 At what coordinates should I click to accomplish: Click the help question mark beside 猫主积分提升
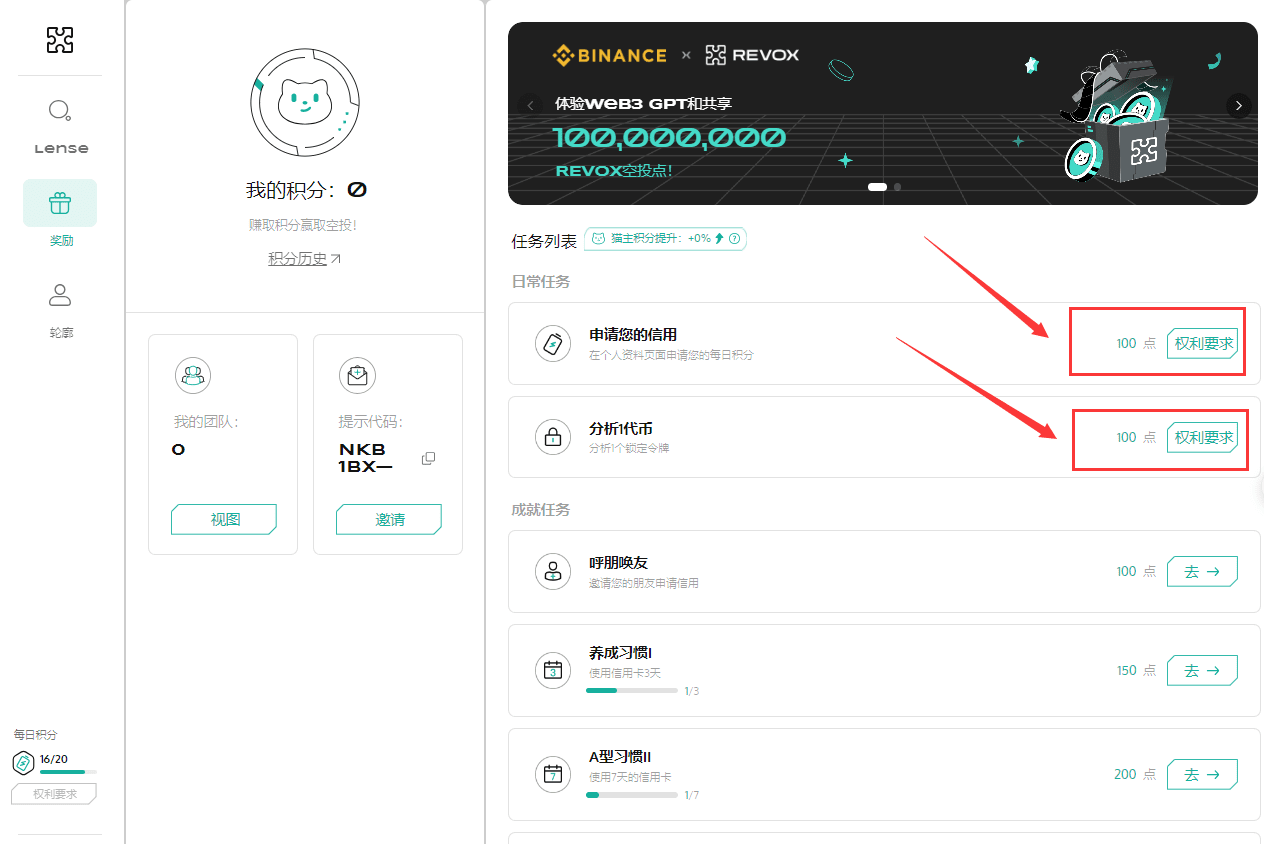(x=735, y=239)
